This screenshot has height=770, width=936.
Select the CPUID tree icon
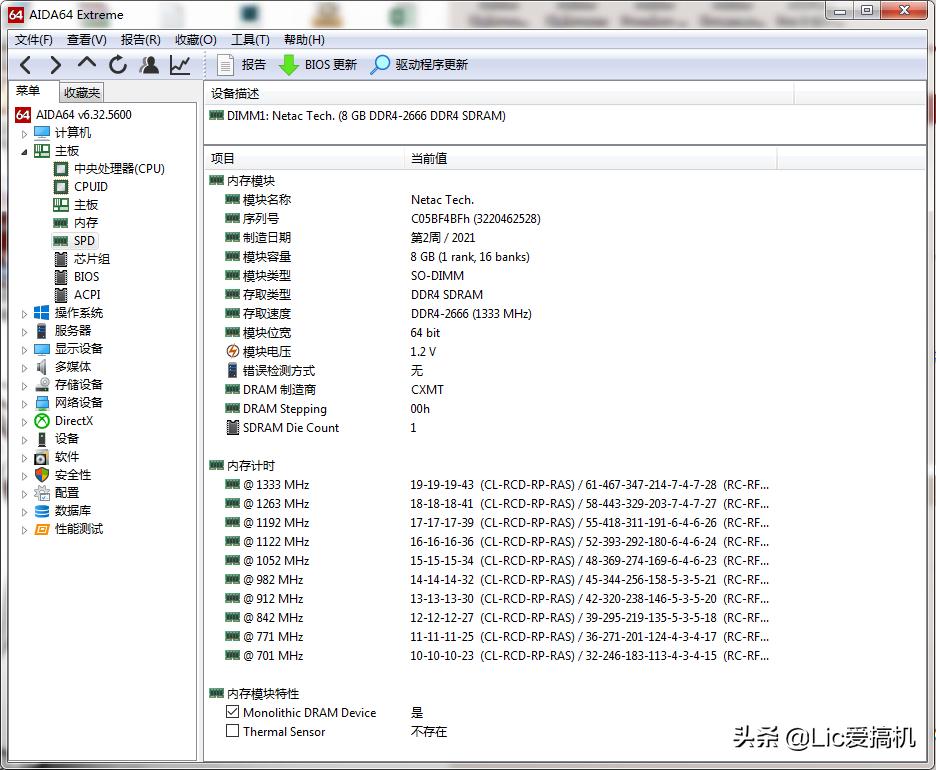(61, 187)
